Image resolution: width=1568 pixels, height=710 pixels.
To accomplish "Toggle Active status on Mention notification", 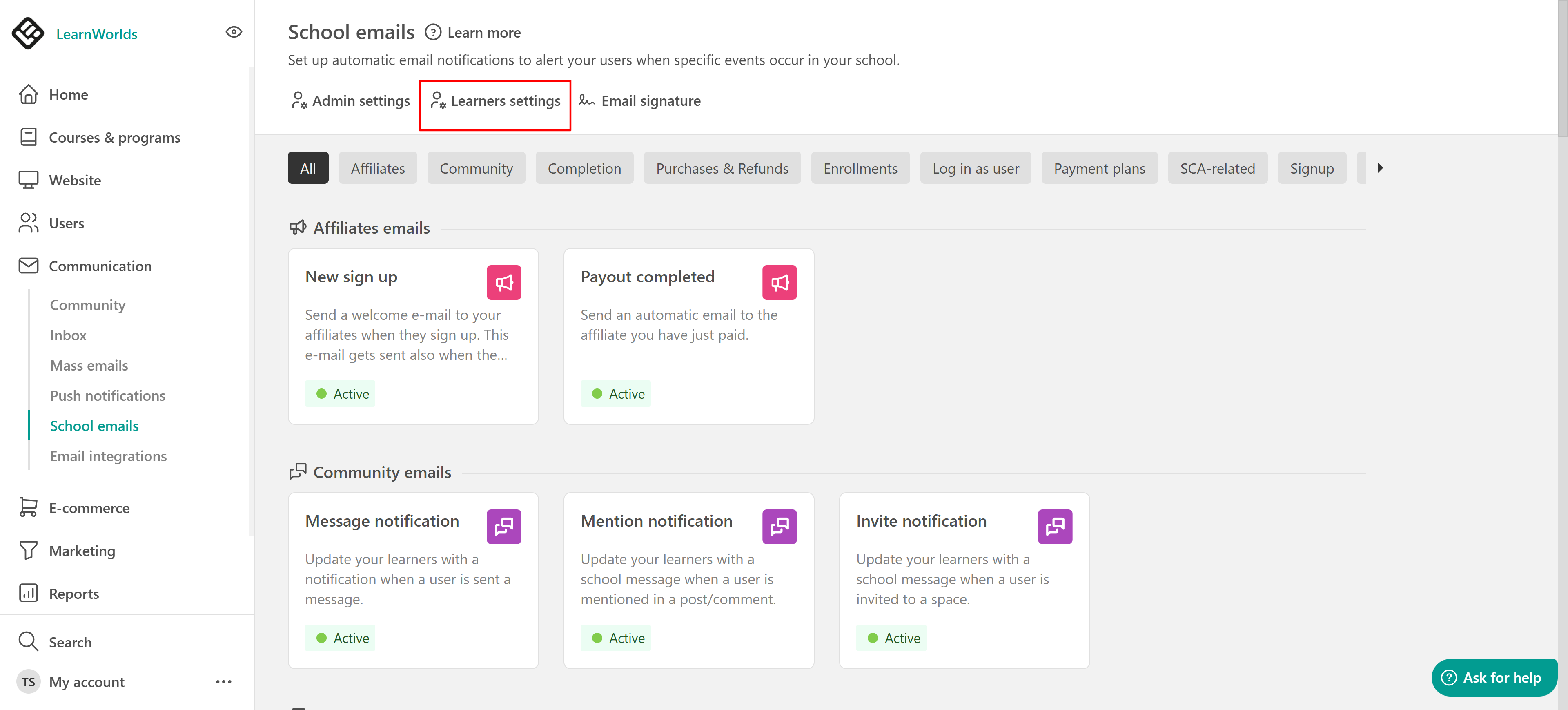I will click(x=616, y=638).
